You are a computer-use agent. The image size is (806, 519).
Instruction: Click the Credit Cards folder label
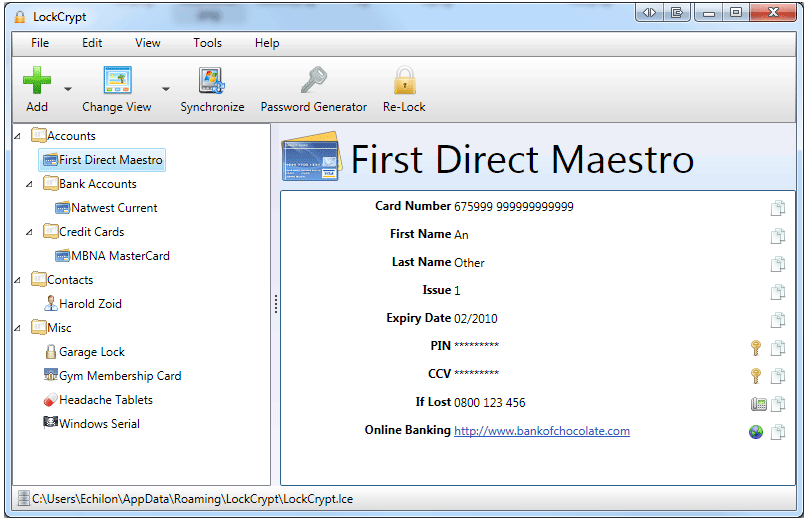pos(91,232)
